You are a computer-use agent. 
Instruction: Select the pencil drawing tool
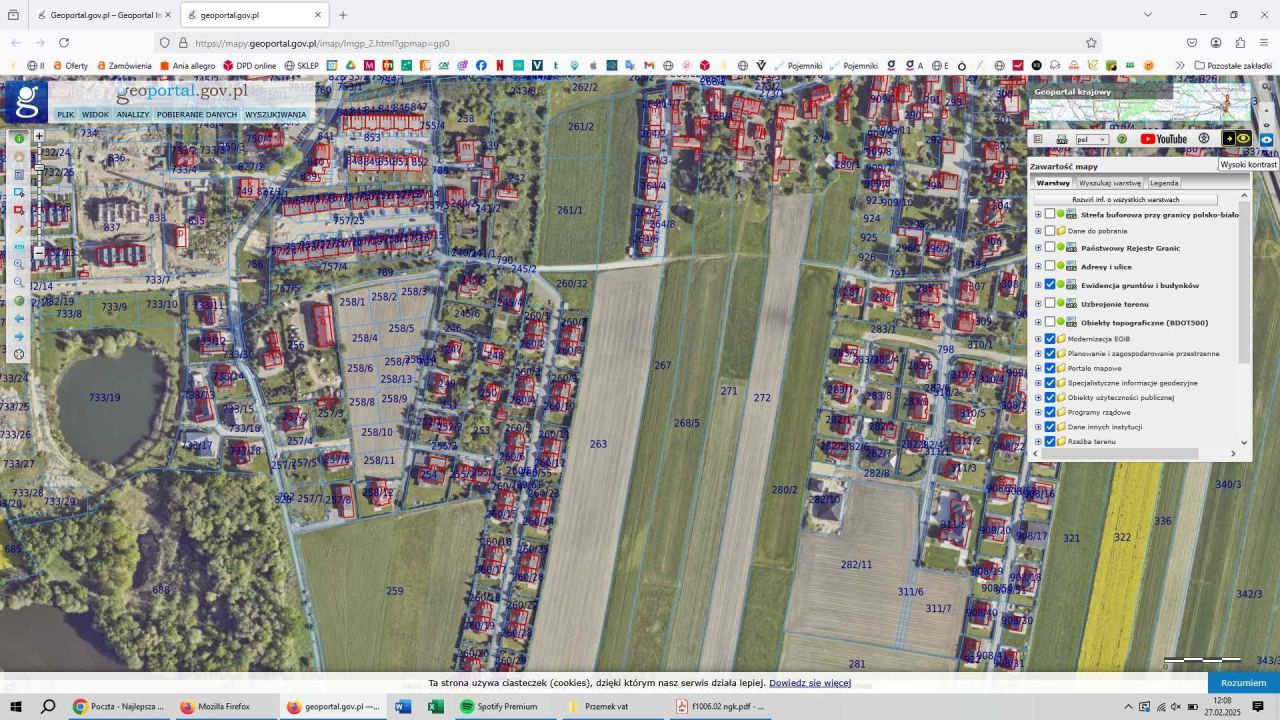pyautogui.click(x=19, y=229)
